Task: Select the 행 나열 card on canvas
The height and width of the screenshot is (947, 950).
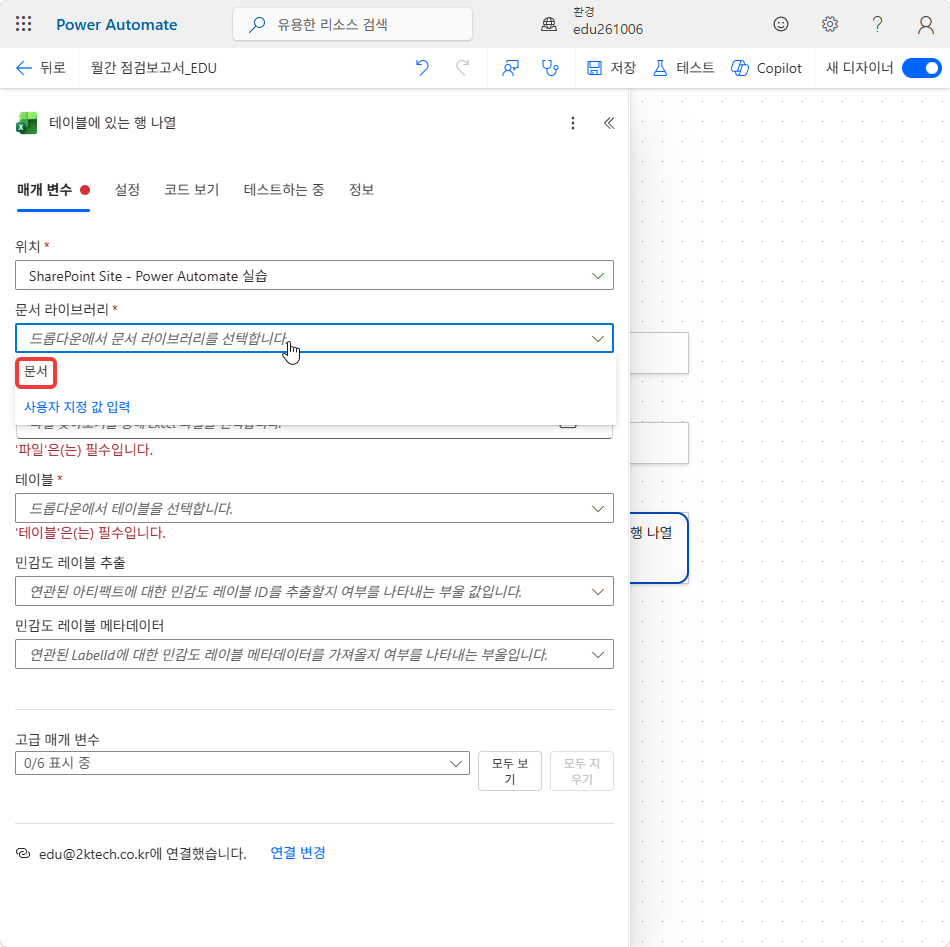Action: pyautogui.click(x=659, y=548)
